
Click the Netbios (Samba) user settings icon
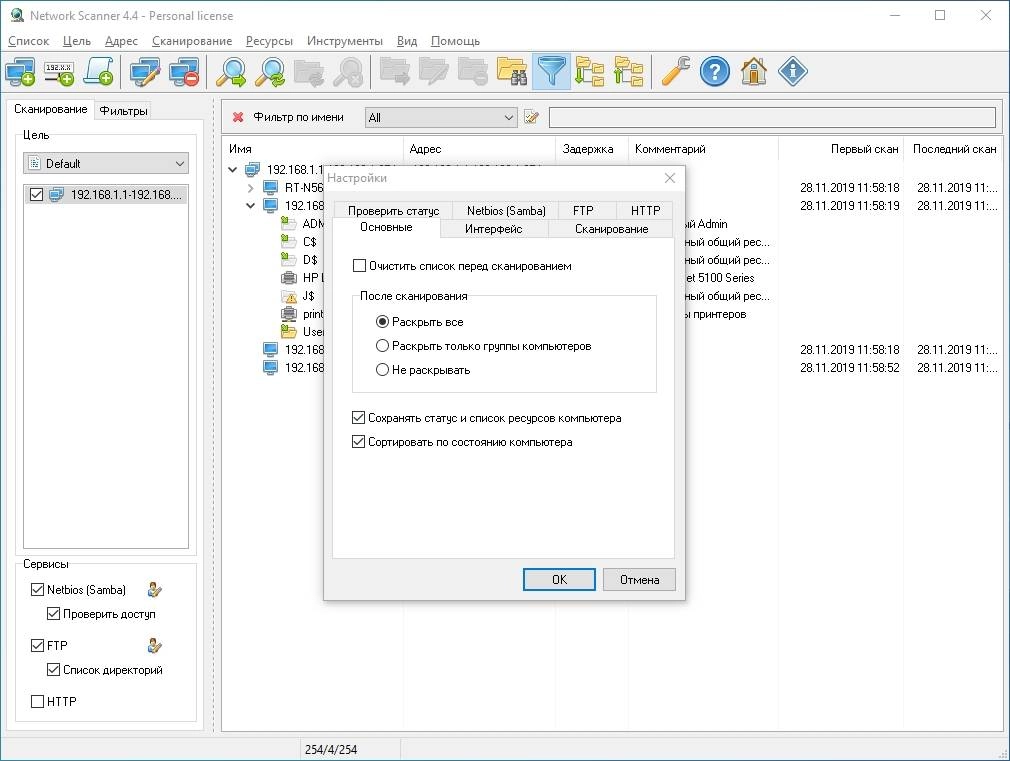[x=155, y=590]
